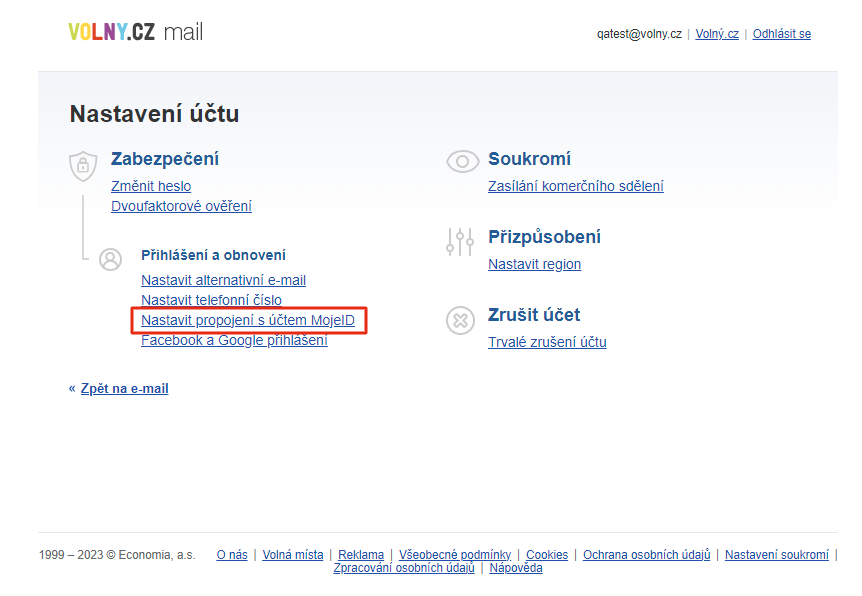Click the user profile circle icon
862x596 pixels.
coord(110,259)
